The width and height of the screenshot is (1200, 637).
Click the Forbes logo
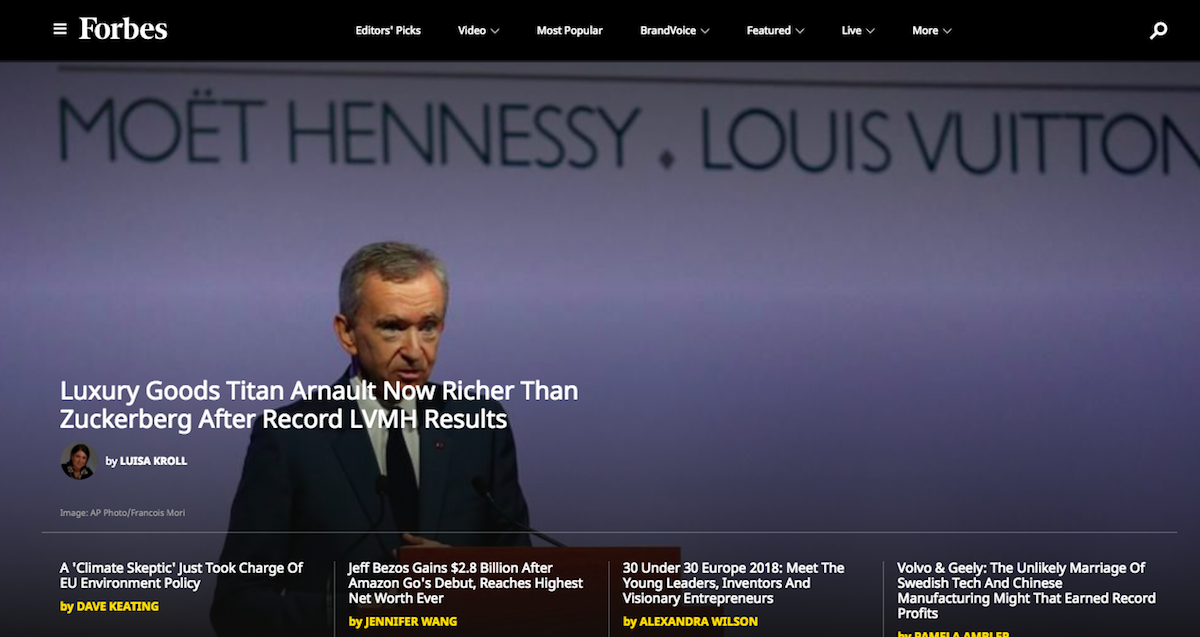tap(123, 29)
